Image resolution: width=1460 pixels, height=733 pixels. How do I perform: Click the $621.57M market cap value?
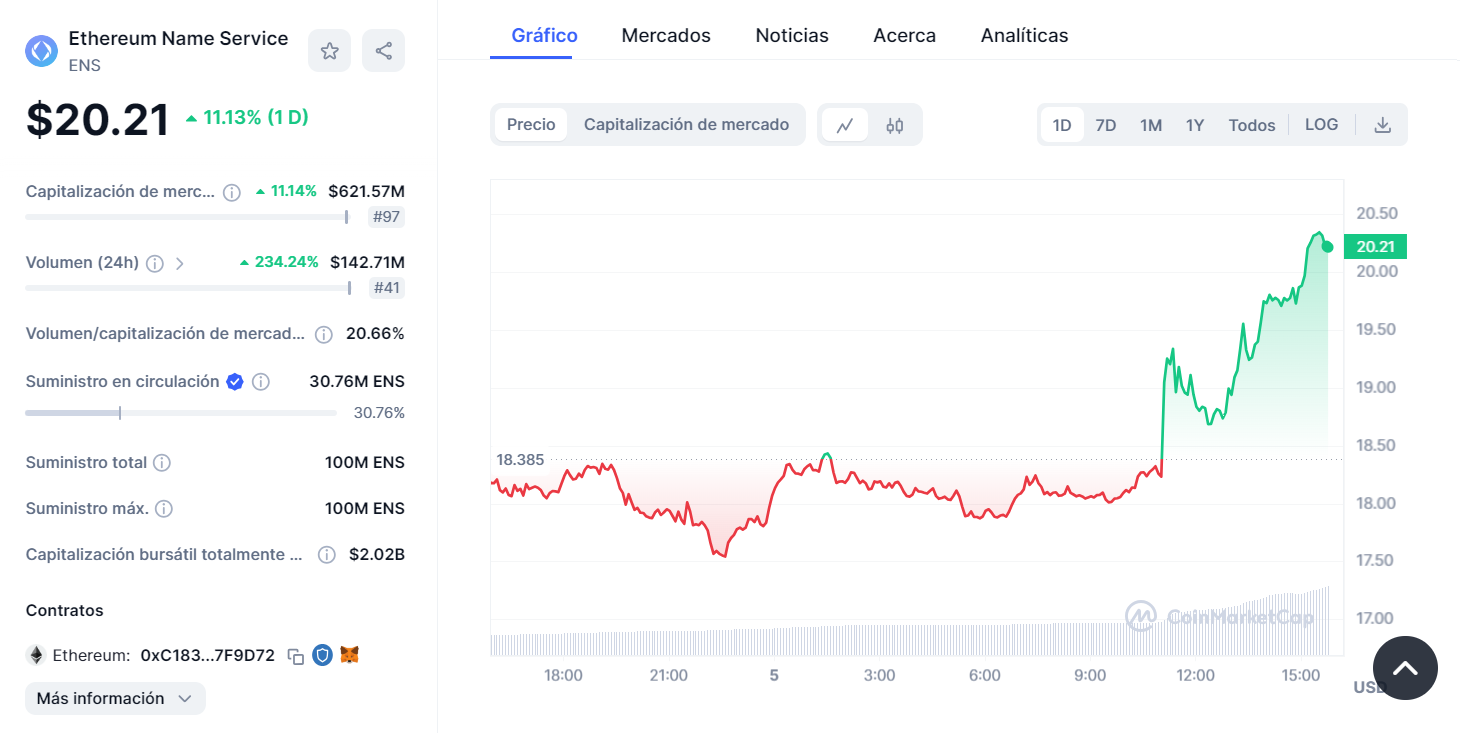pos(367,191)
